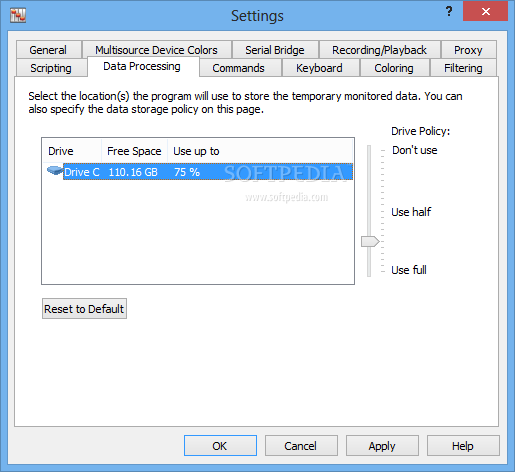
Task: Open Help from bottom button
Action: point(463,446)
